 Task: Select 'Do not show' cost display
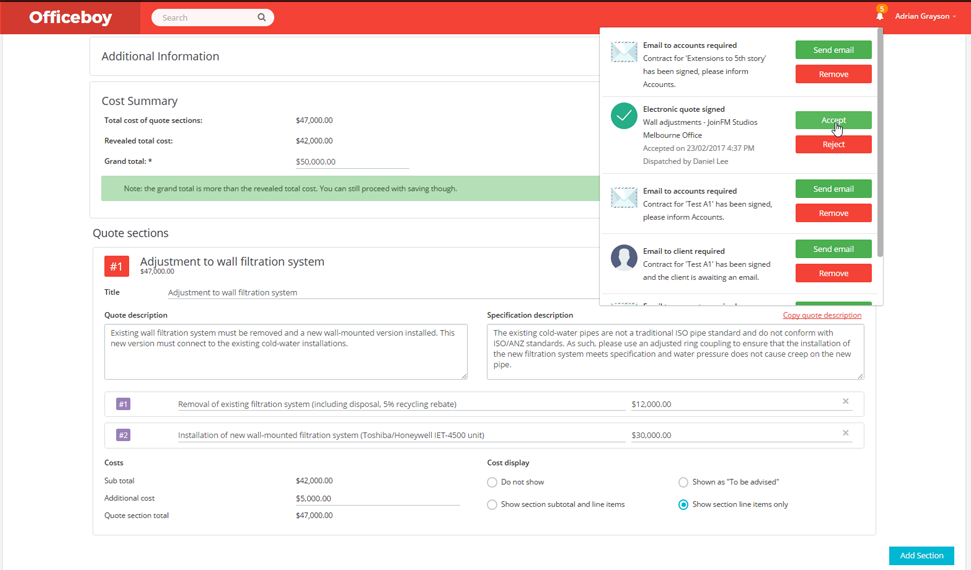point(492,482)
